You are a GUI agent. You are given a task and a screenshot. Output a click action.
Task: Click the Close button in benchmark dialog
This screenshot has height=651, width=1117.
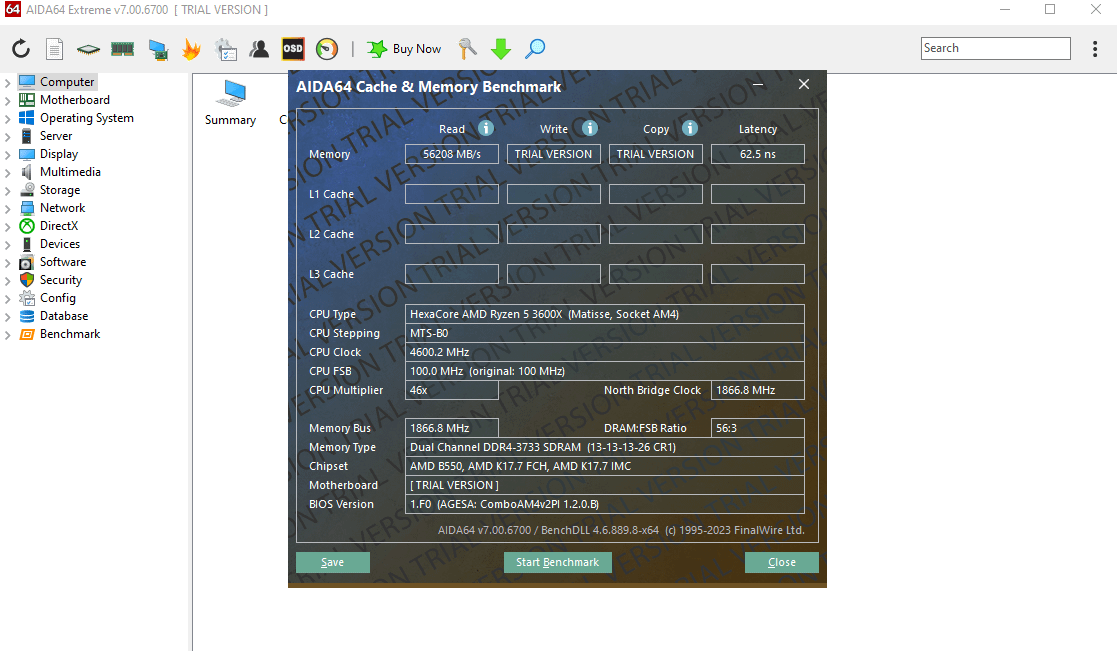pyautogui.click(x=781, y=562)
